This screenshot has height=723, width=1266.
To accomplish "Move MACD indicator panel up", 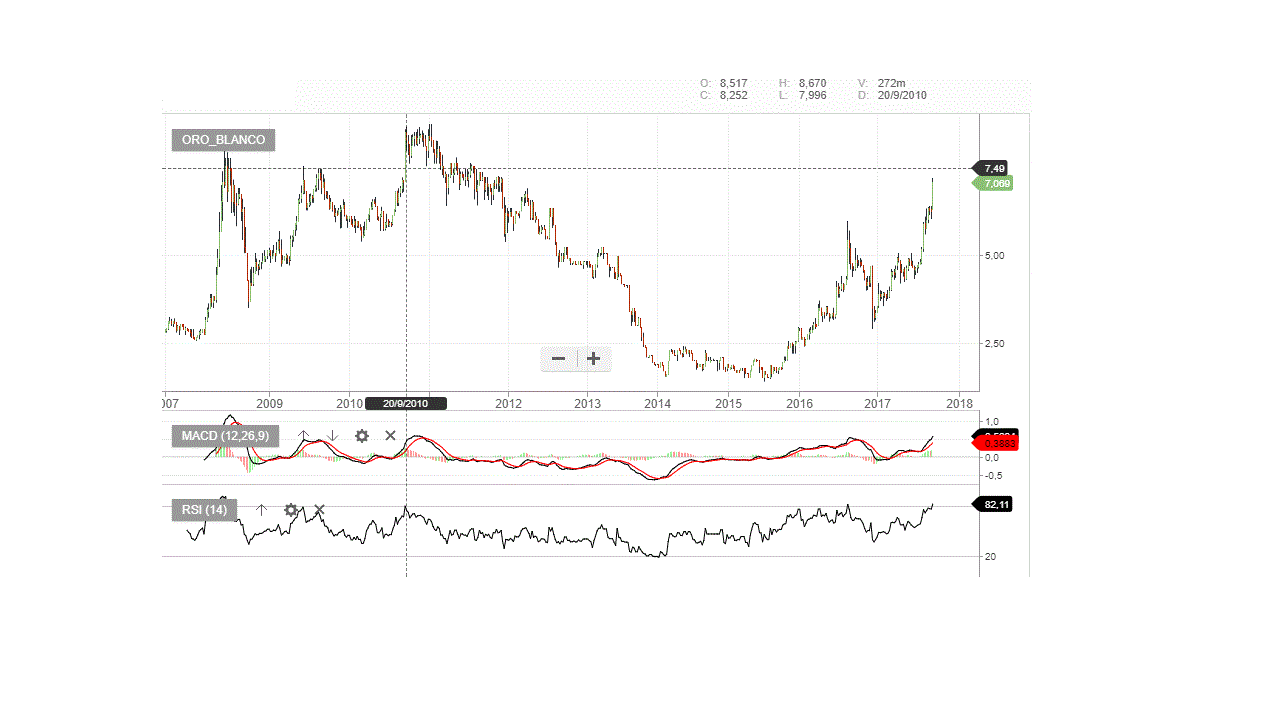I will click(x=304, y=436).
